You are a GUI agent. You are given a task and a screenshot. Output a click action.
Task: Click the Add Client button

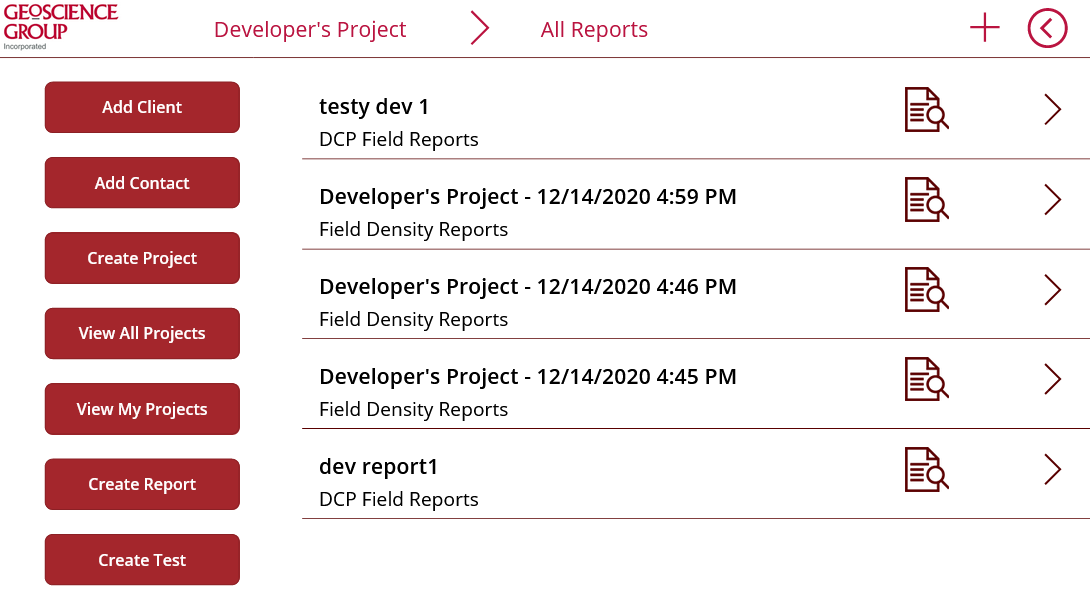[x=143, y=107]
